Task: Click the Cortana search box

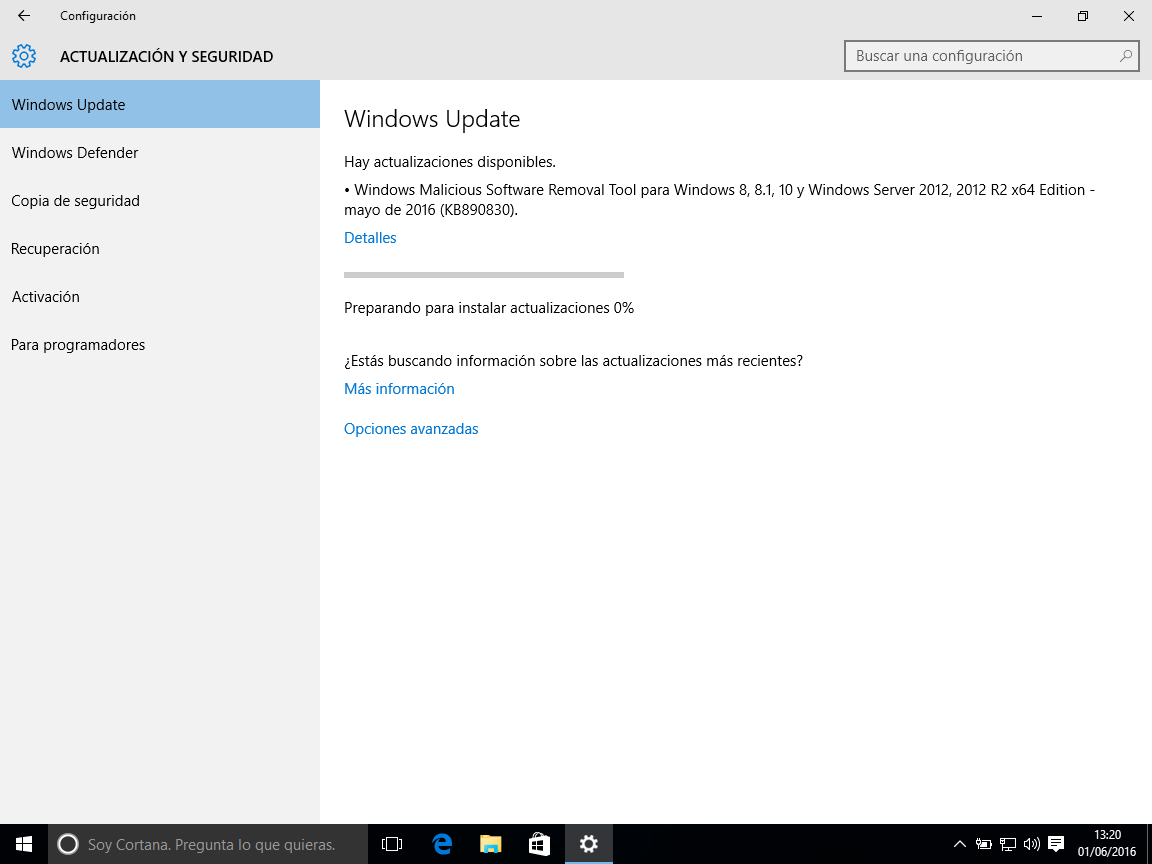Action: point(208,844)
